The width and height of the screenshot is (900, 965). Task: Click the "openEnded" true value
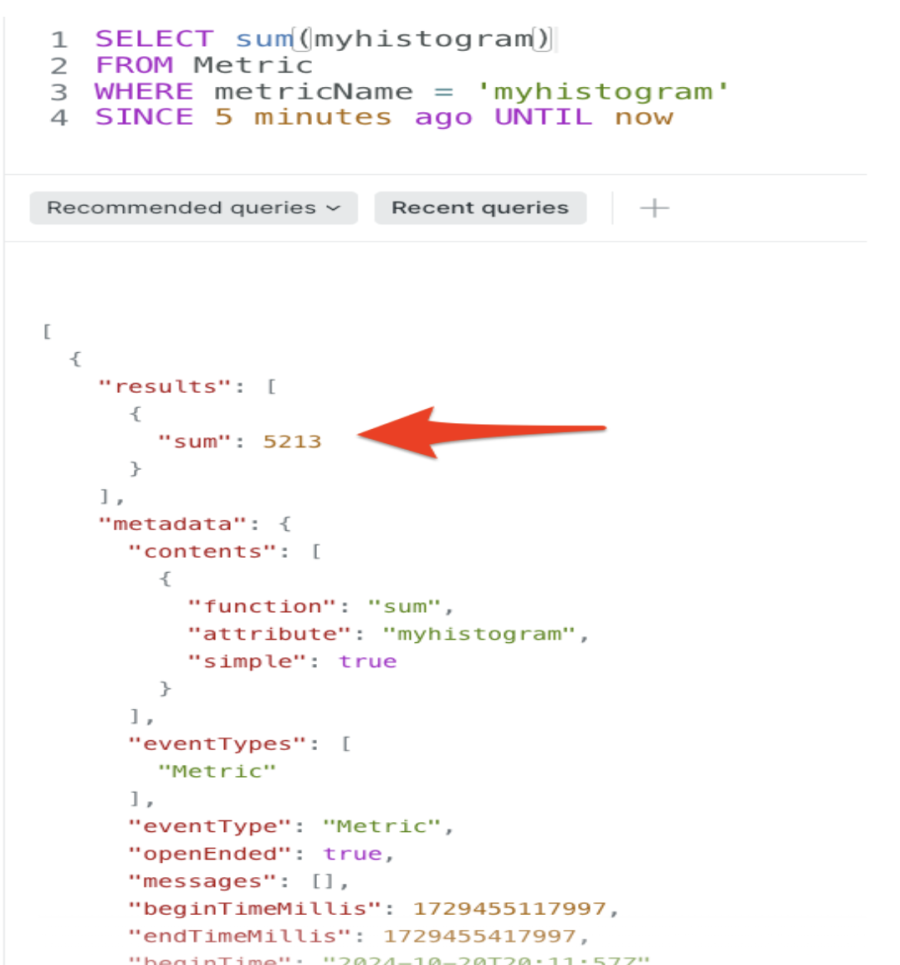coord(352,854)
